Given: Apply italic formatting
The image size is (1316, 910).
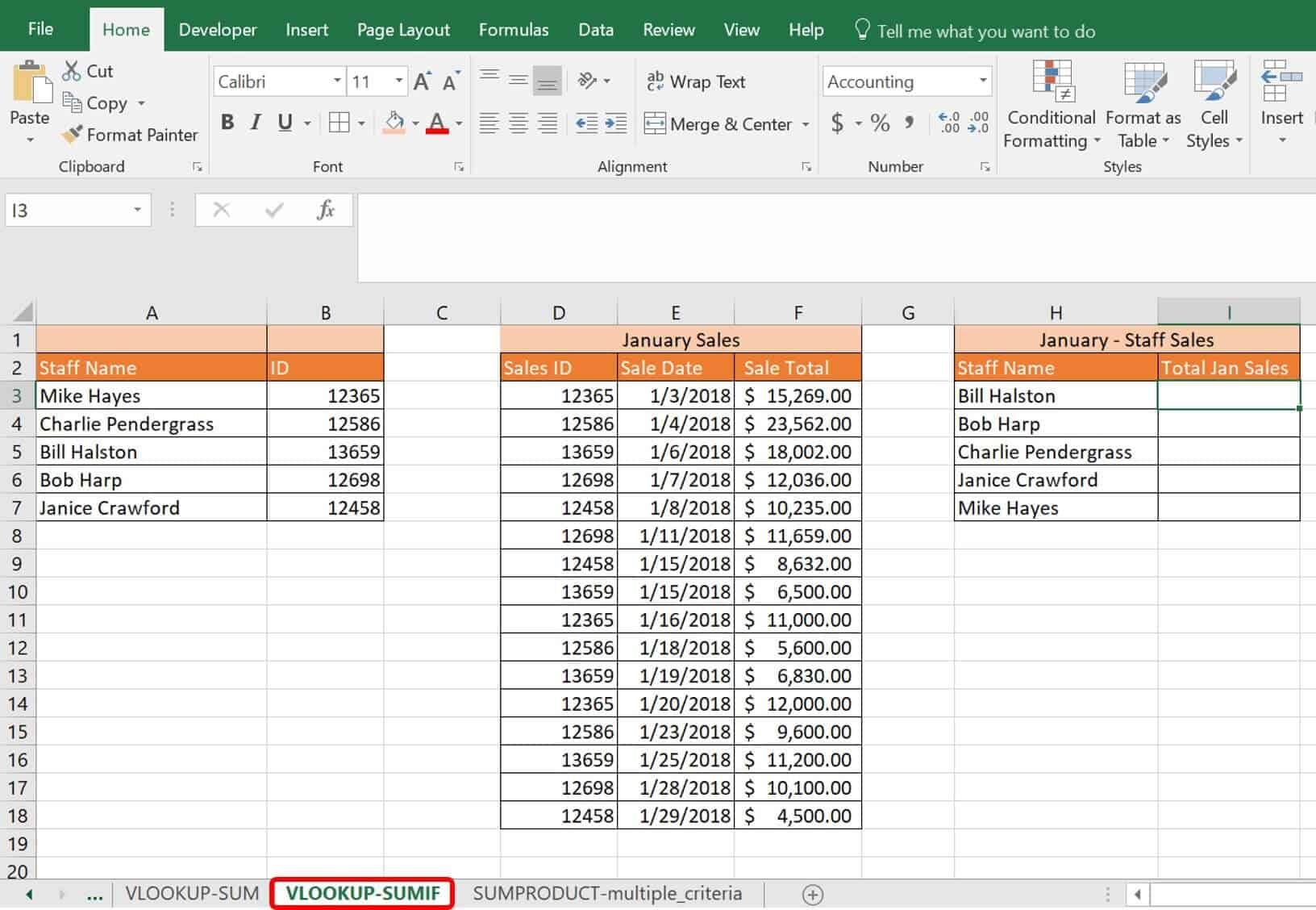Looking at the screenshot, I should [x=255, y=123].
